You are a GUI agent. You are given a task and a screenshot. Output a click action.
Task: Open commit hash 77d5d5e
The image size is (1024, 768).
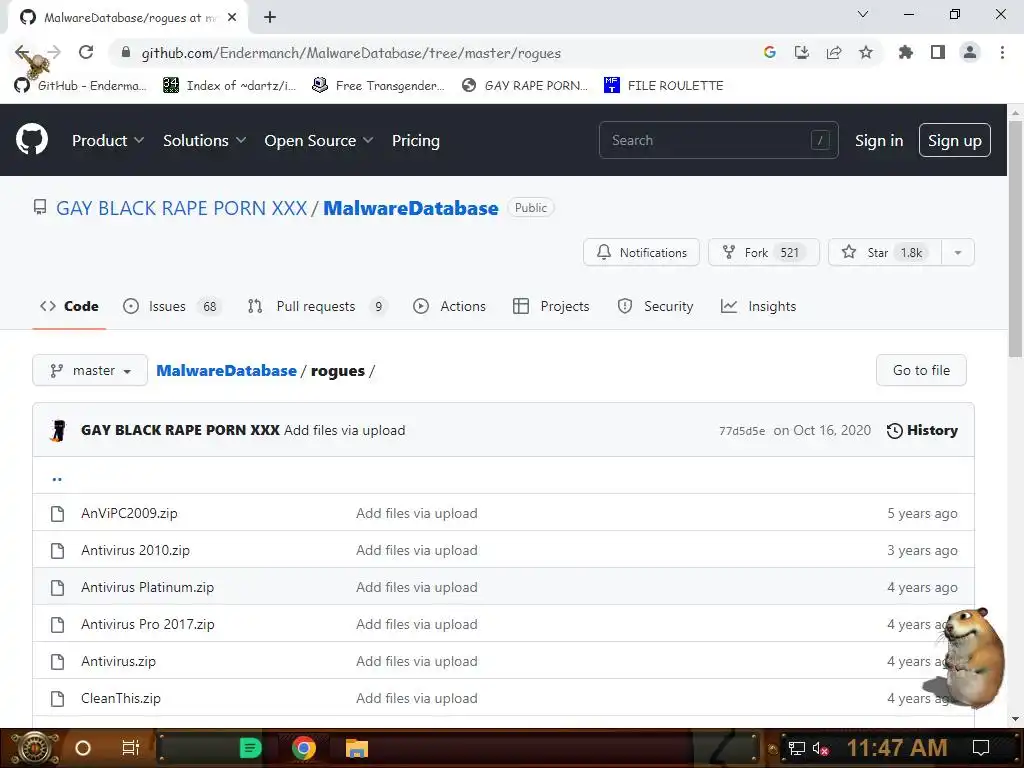(x=742, y=431)
